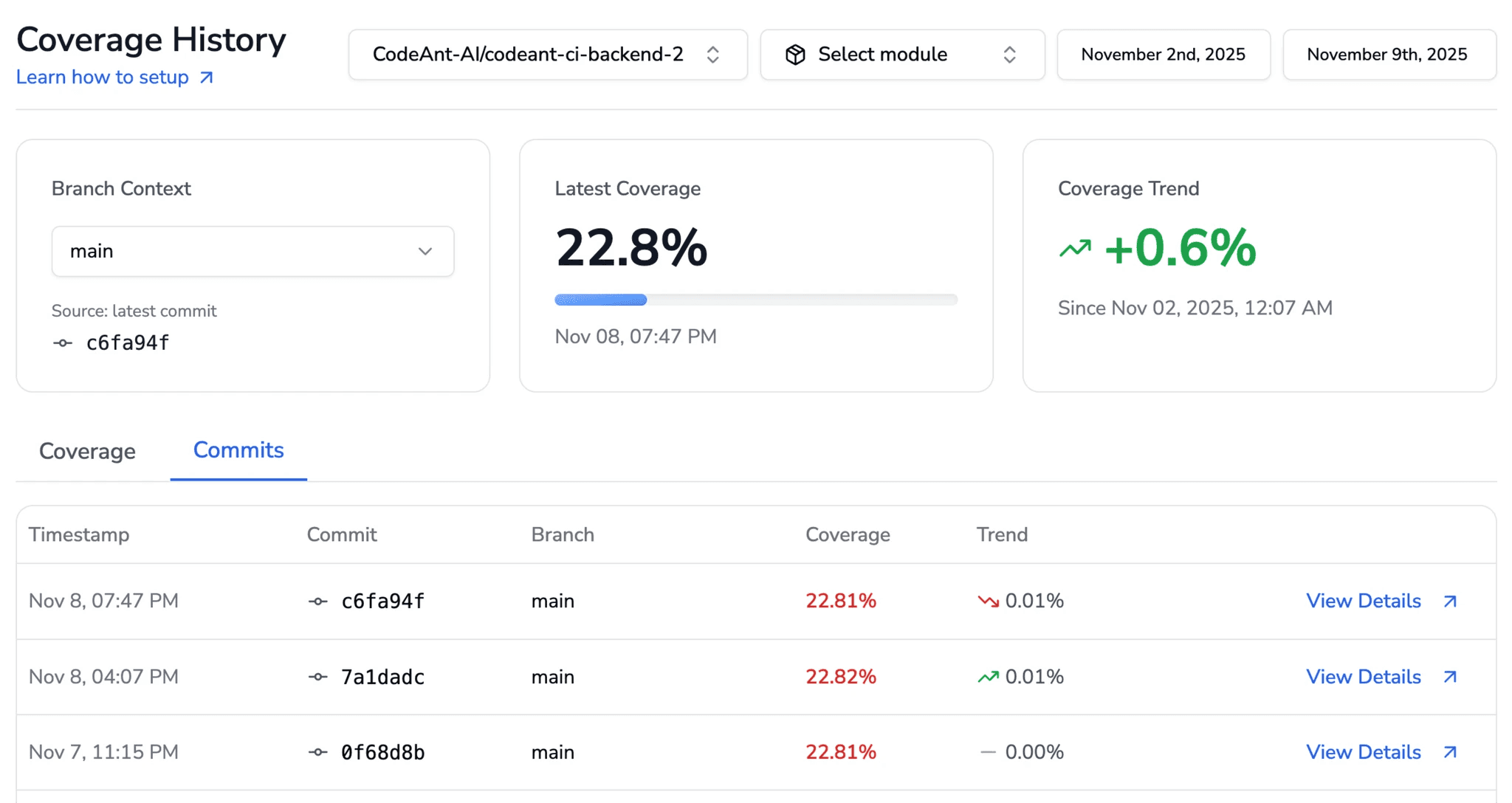Screen dimensions: 1512x803
Task: Open the Select module dropdown
Action: click(901, 54)
